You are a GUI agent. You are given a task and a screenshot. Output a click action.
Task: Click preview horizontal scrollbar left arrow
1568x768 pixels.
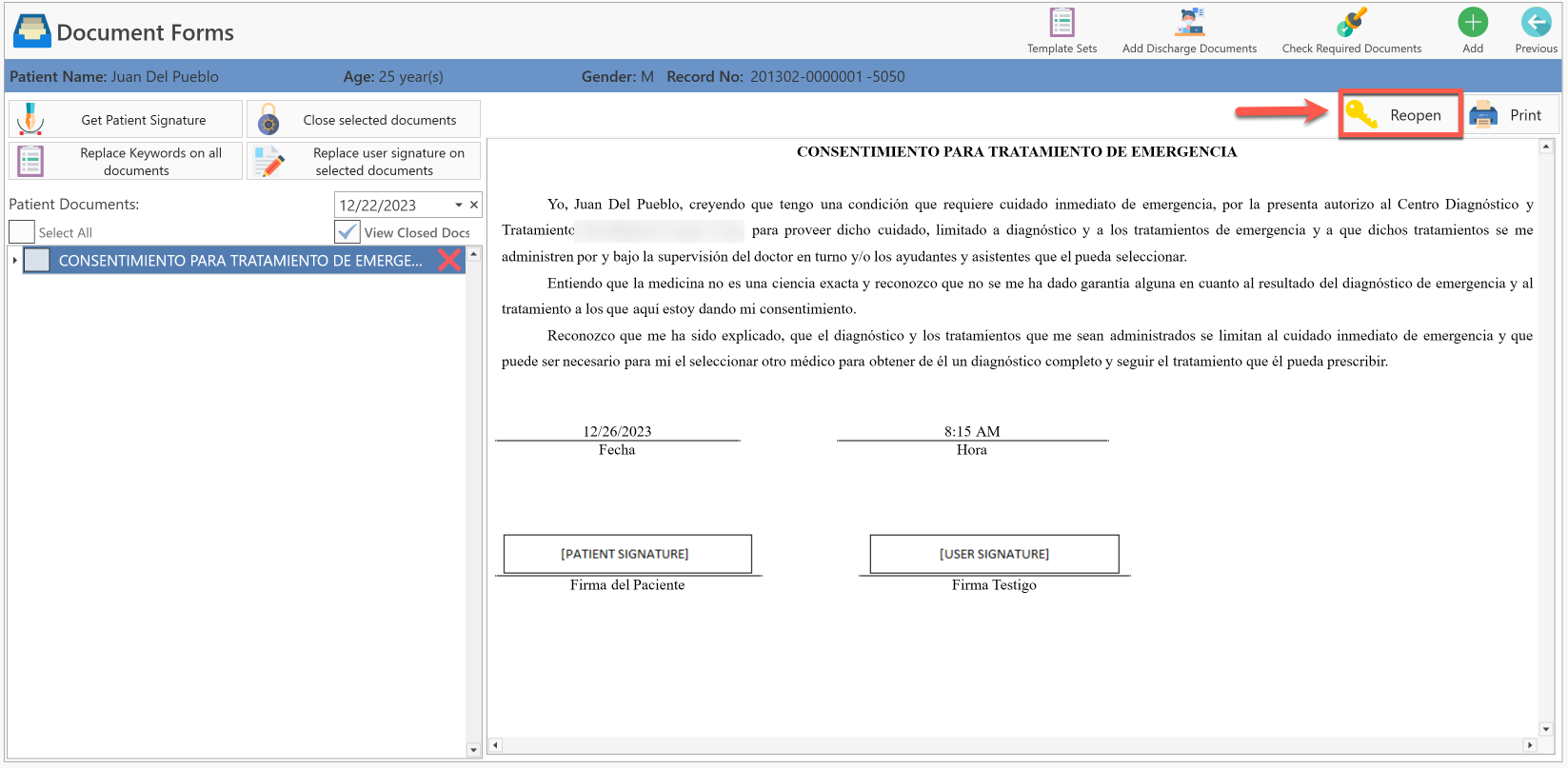(x=495, y=745)
